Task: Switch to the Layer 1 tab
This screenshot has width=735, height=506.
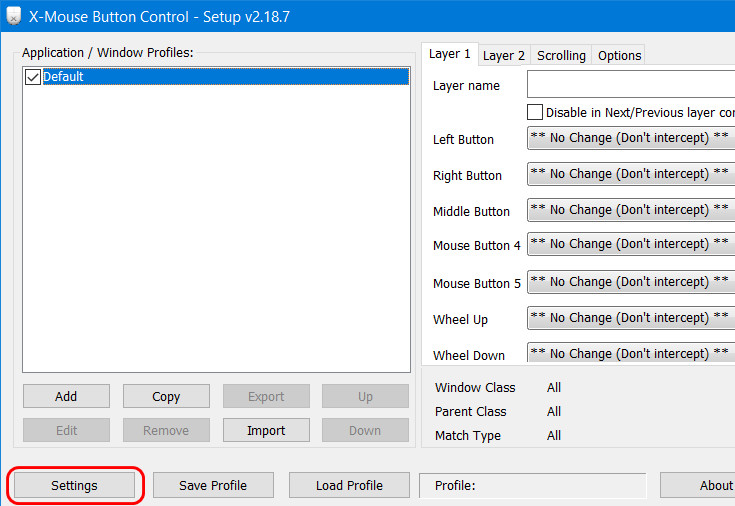Action: click(450, 54)
